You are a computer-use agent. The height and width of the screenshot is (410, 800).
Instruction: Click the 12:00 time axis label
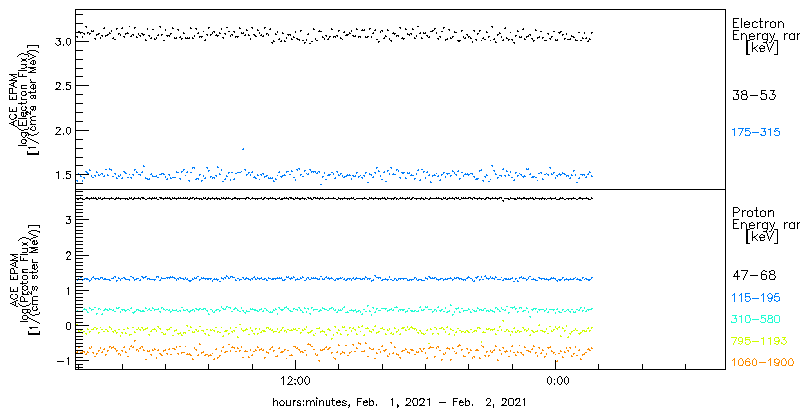coord(296,381)
